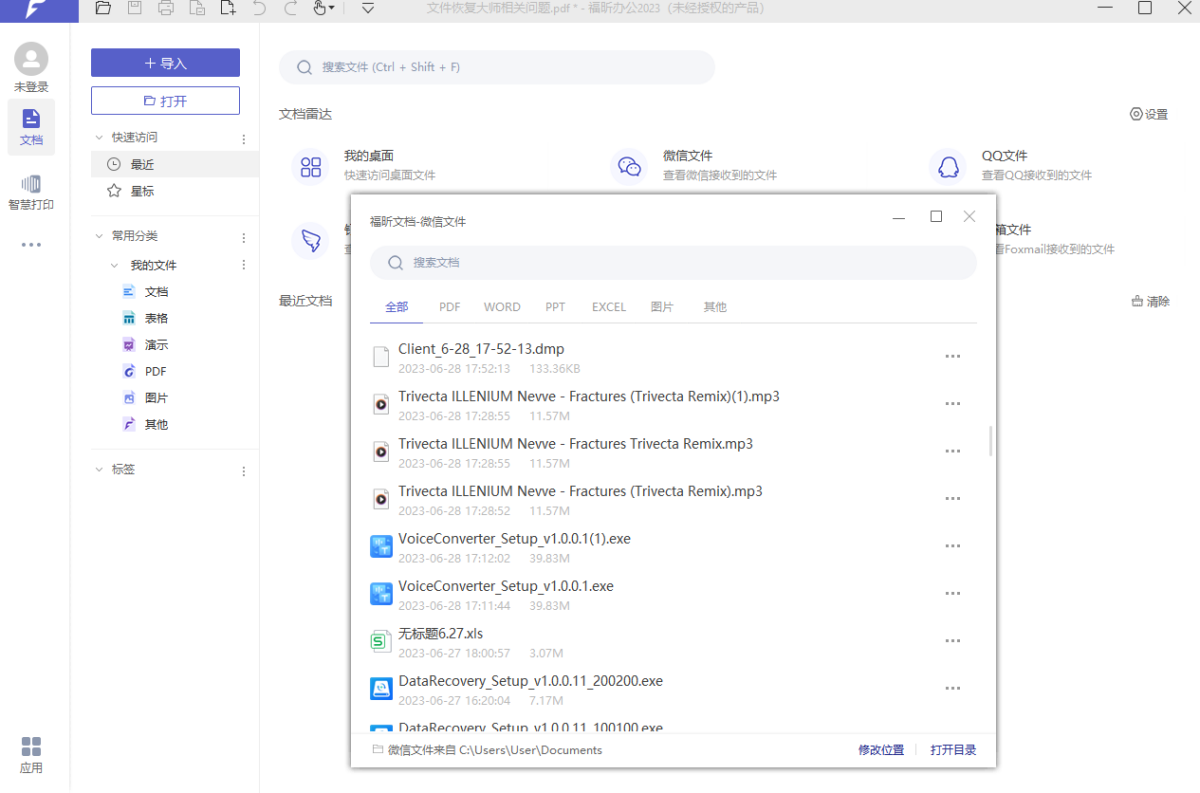The height and width of the screenshot is (793, 1200).
Task: Click the Undo icon in the toolbar
Action: click(260, 9)
